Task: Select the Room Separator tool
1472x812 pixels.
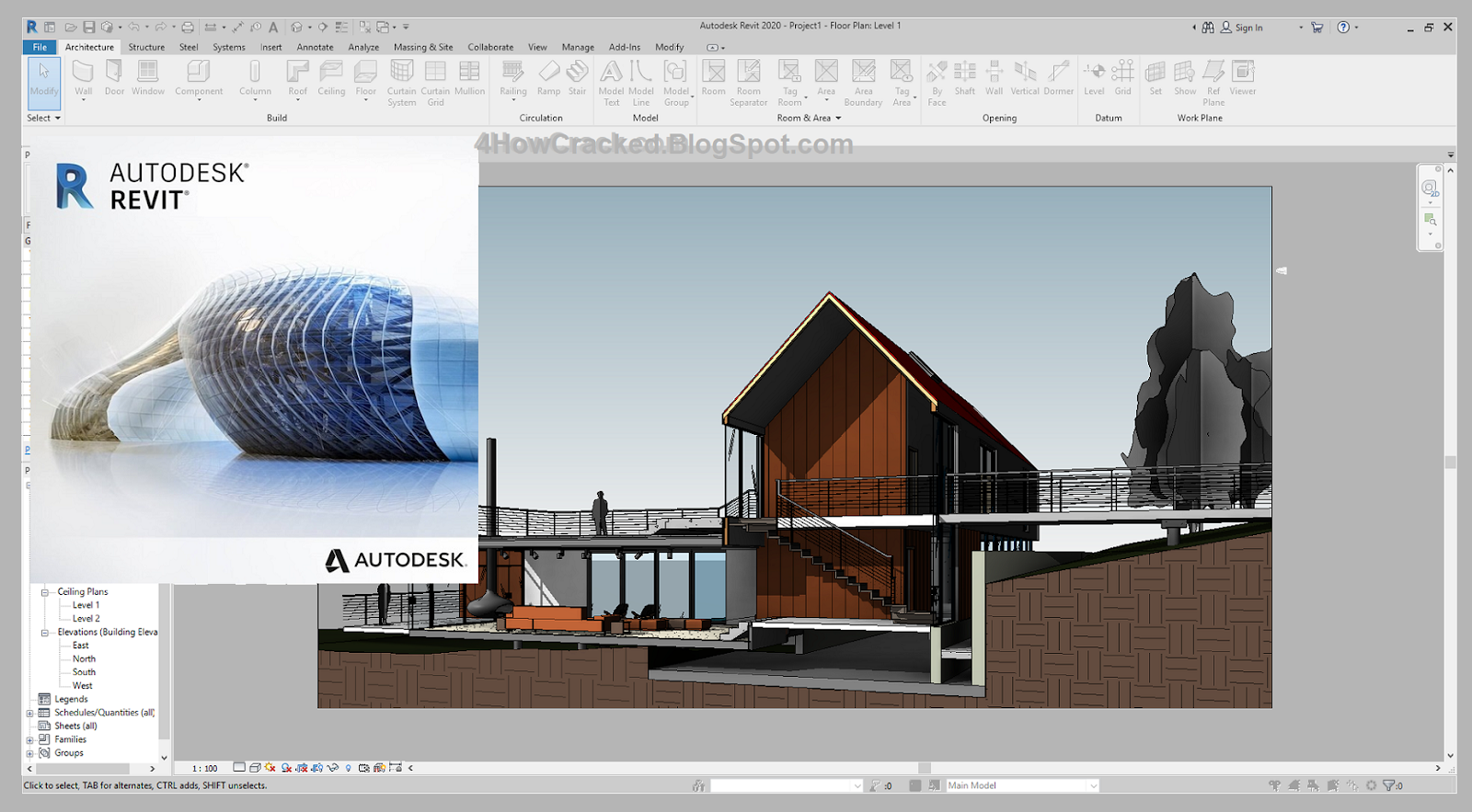Action: click(749, 83)
